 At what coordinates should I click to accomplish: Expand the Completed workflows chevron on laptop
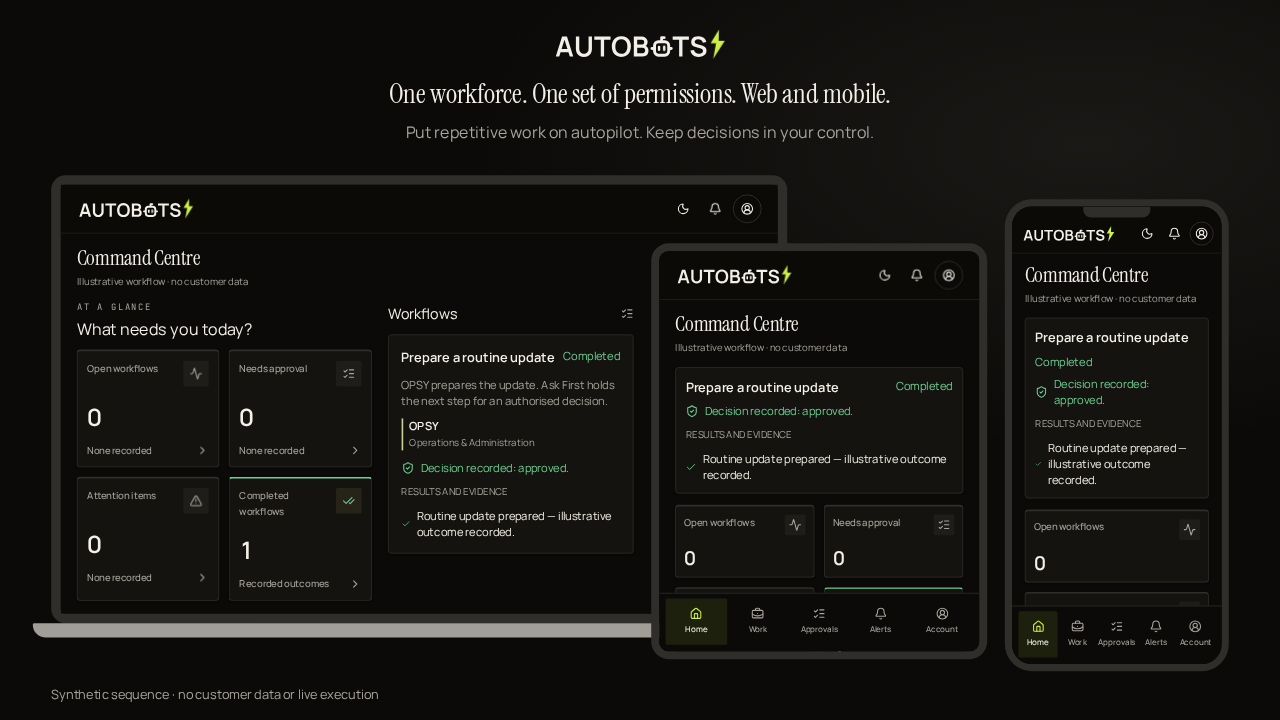[355, 584]
